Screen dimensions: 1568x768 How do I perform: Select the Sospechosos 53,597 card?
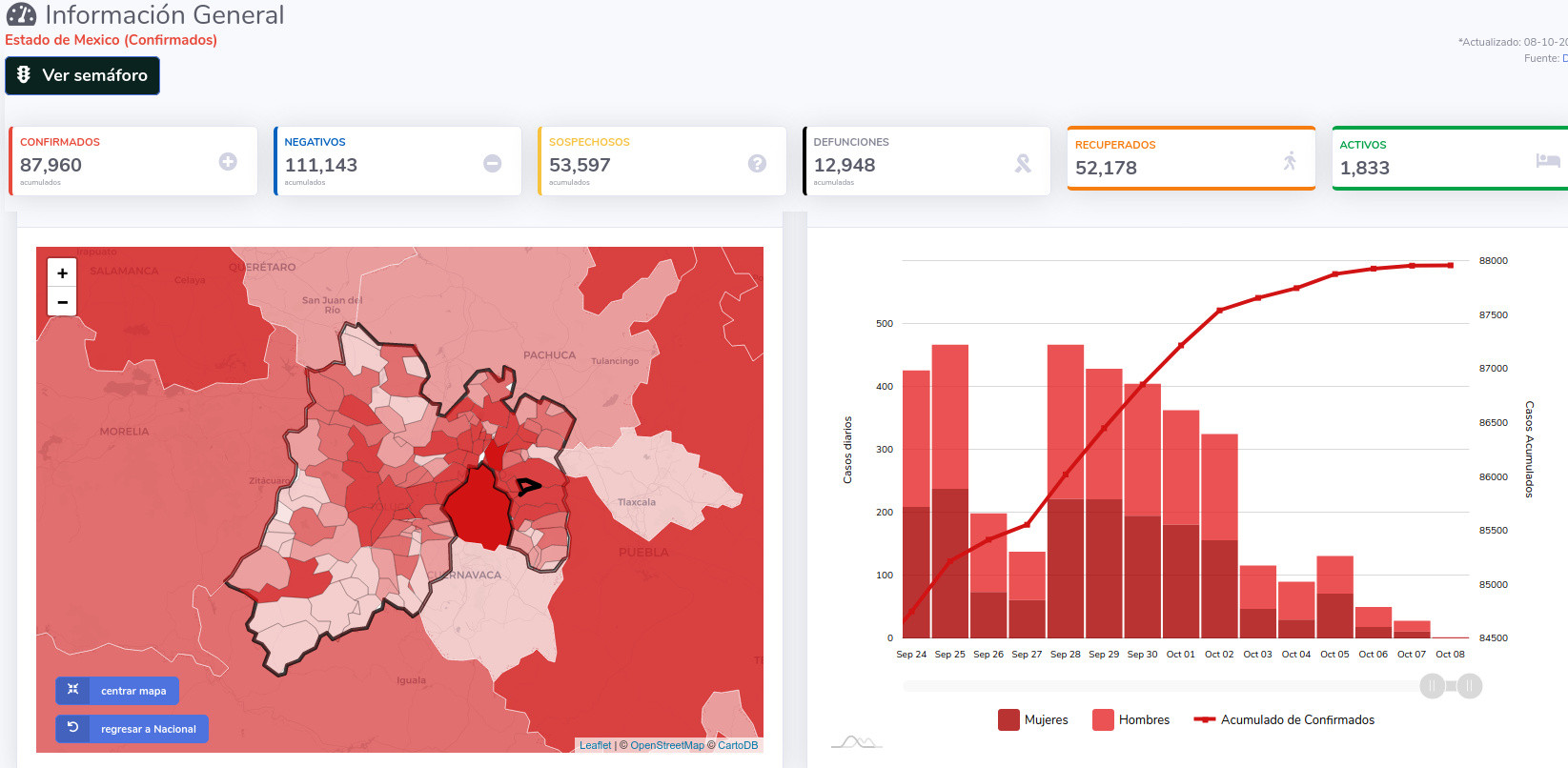662,161
